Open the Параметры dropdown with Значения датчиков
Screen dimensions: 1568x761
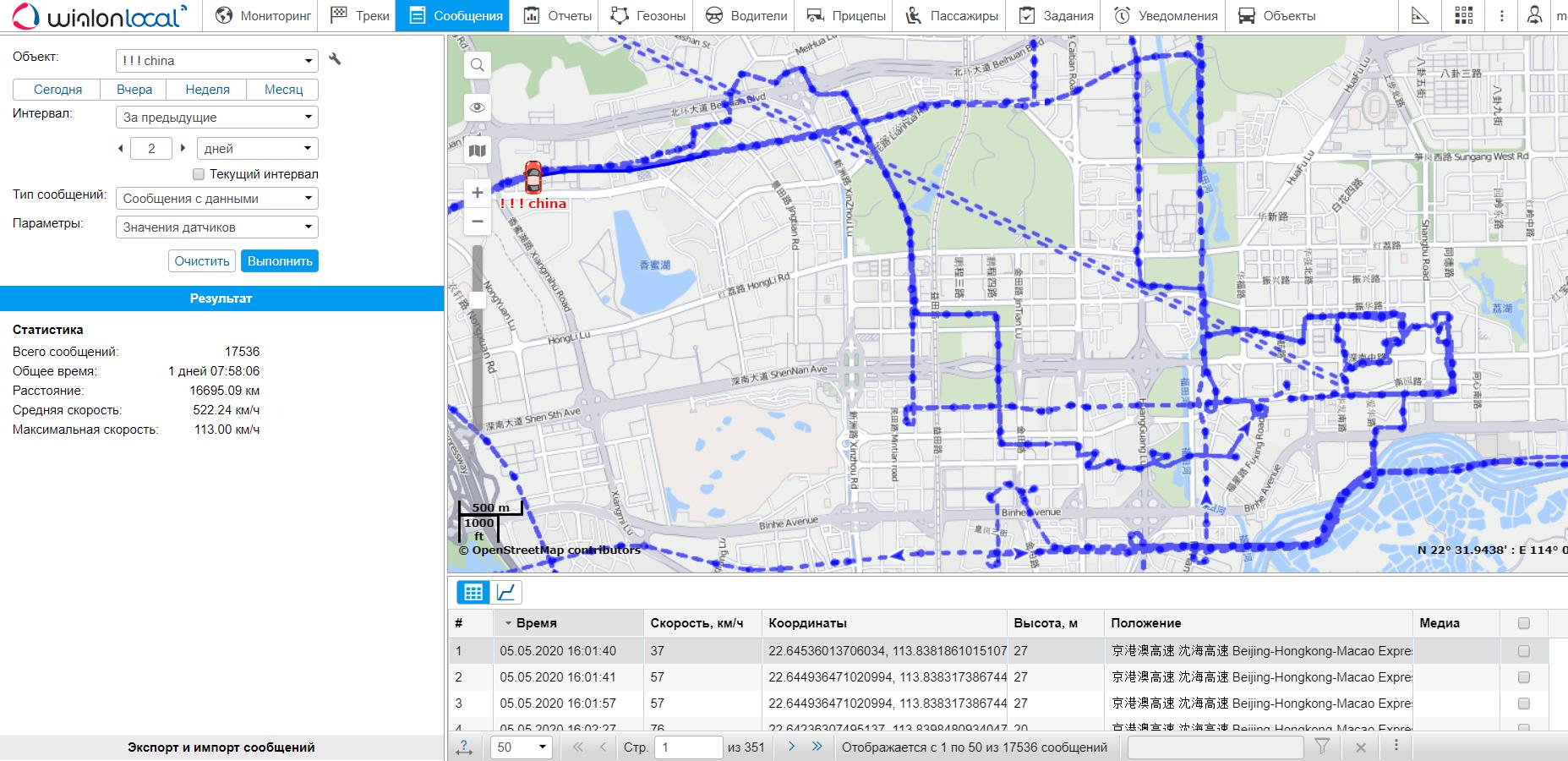pos(216,227)
